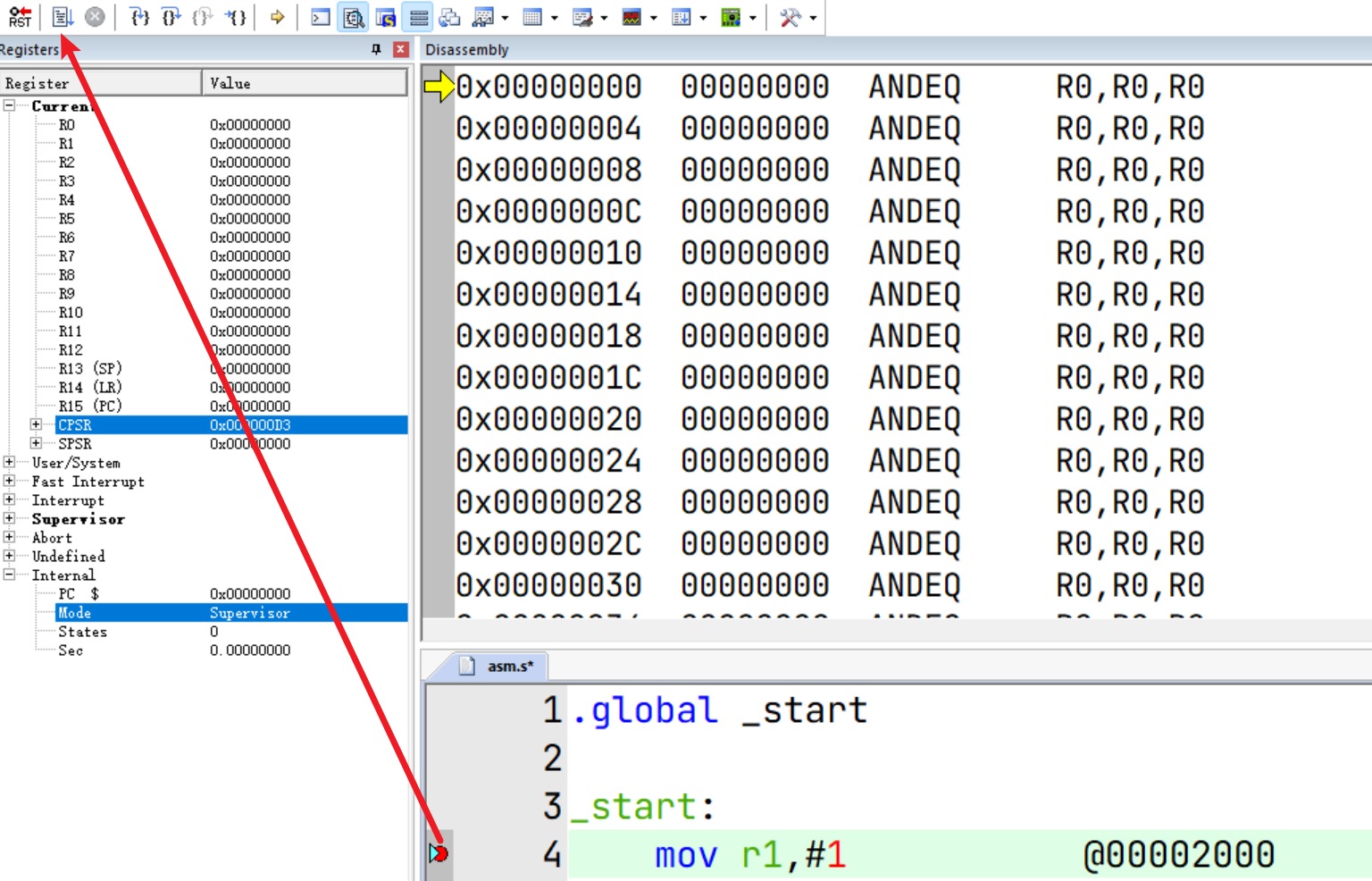1372x881 pixels.
Task: Open the Toolbox dropdown arrow
Action: pyautogui.click(x=813, y=18)
